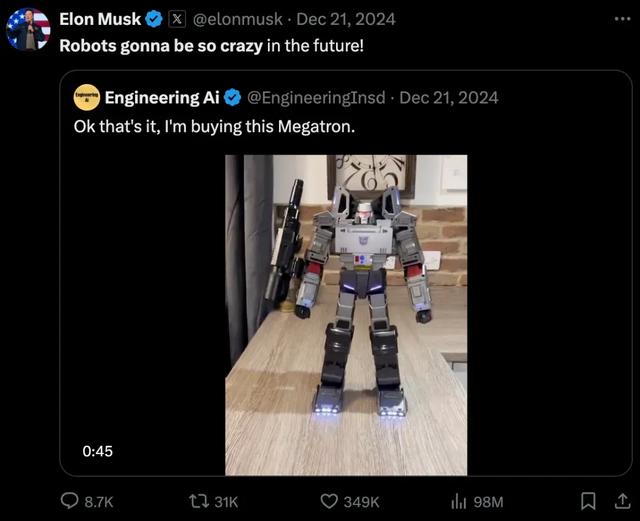Click the Engineering Ai avatar icon

tap(87, 97)
